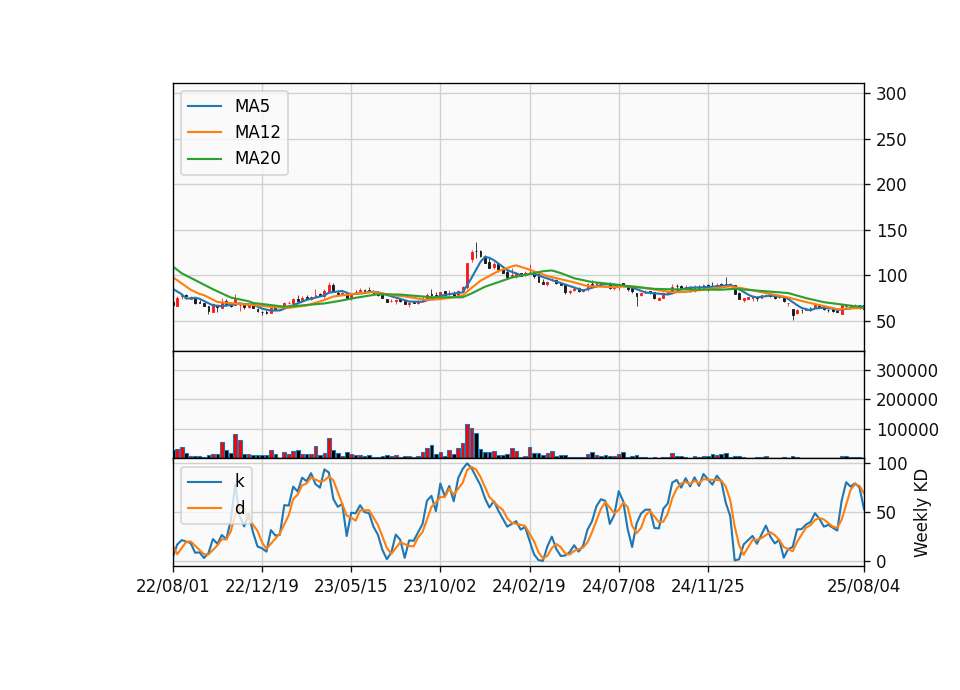The image size is (960, 690).
Task: Click the 25/08/04 date axis label
Action: [x=864, y=586]
